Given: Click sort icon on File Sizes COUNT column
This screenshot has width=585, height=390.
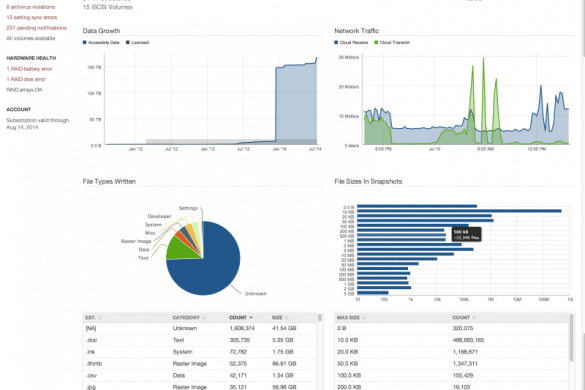Looking at the screenshot, I should pyautogui.click(x=474, y=318).
